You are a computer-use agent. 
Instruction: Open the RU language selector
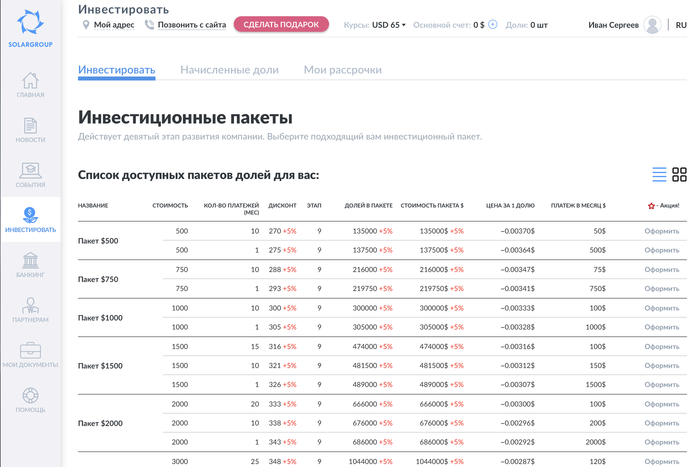tap(680, 24)
